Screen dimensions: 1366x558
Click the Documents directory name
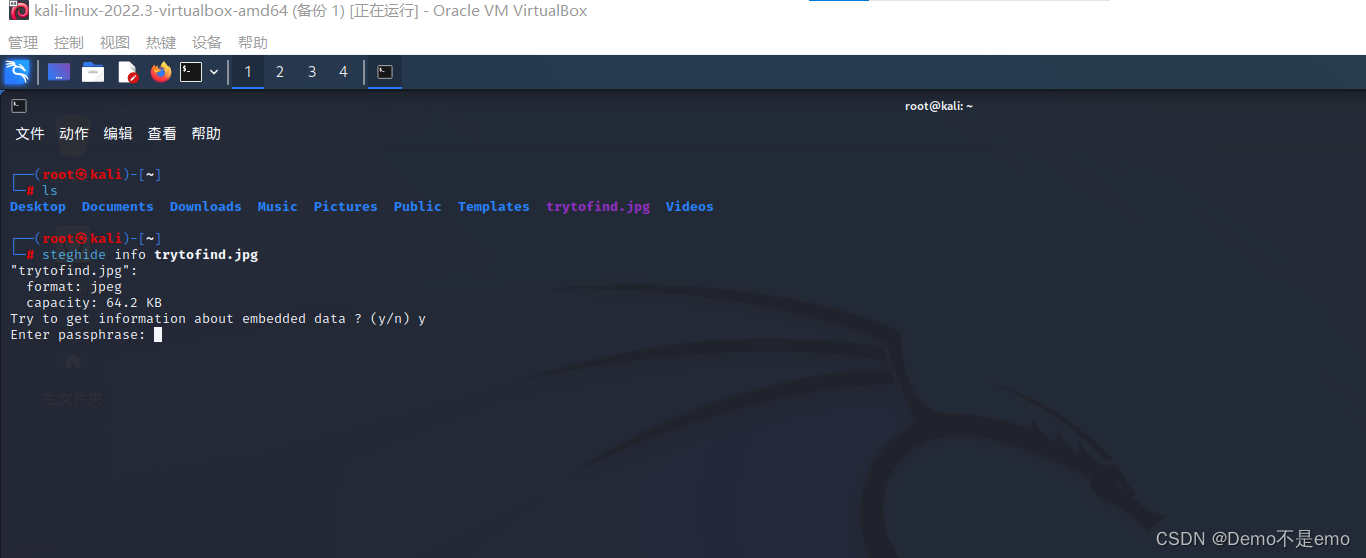tap(118, 207)
